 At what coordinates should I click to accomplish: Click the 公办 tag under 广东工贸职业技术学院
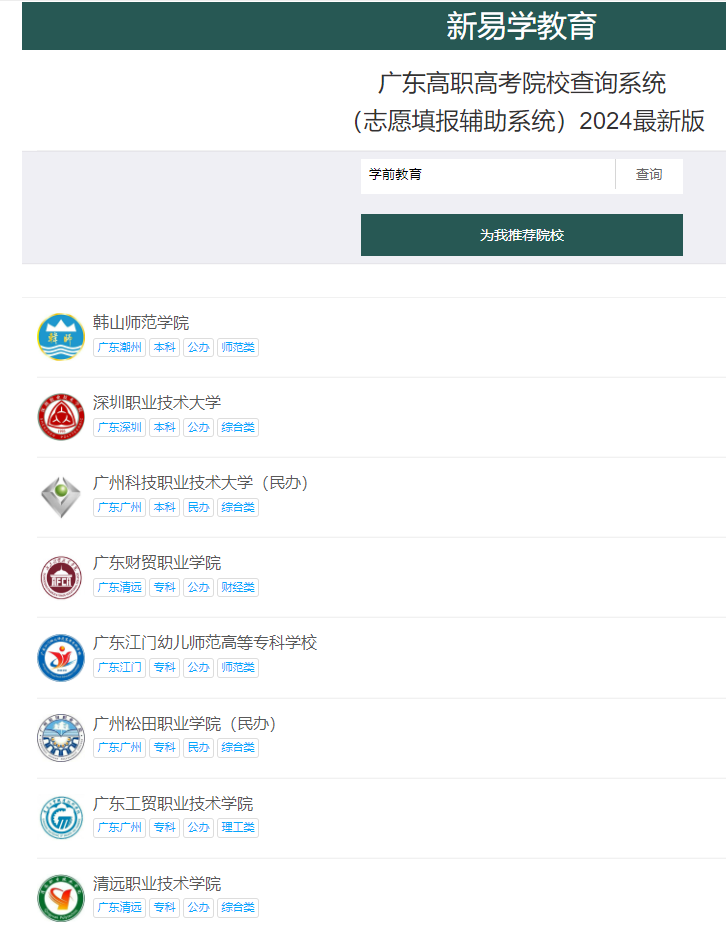198,828
